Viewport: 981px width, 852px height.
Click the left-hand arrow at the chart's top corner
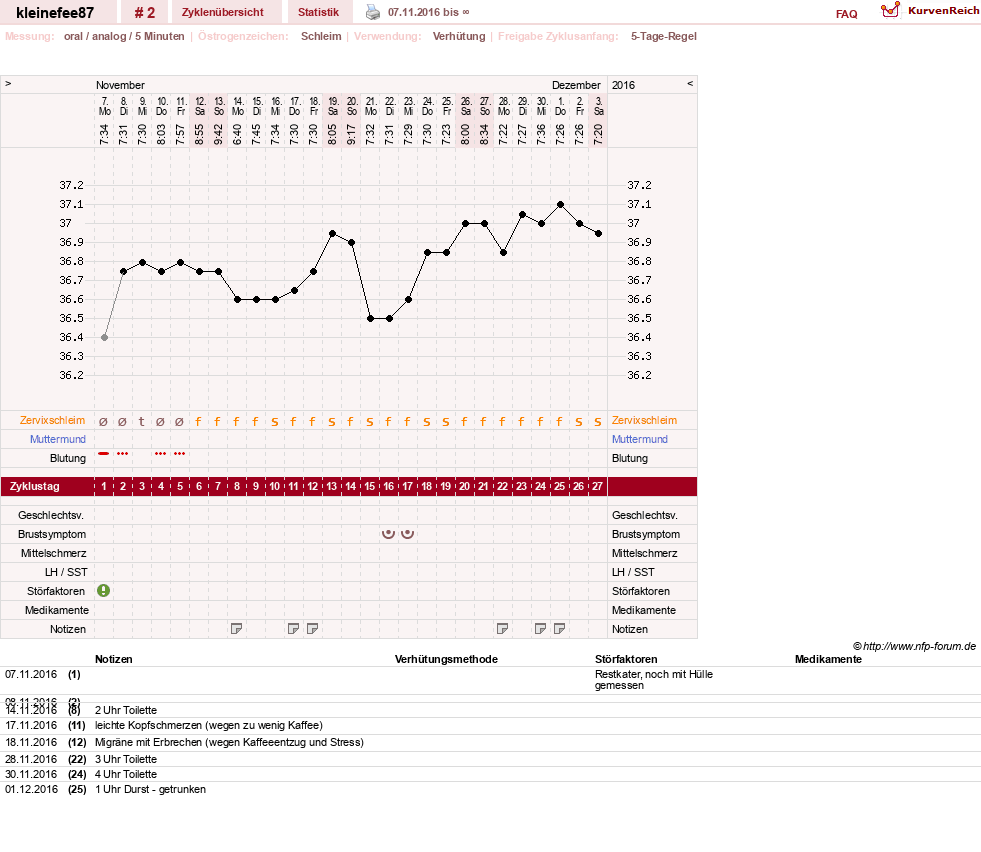point(8,83)
